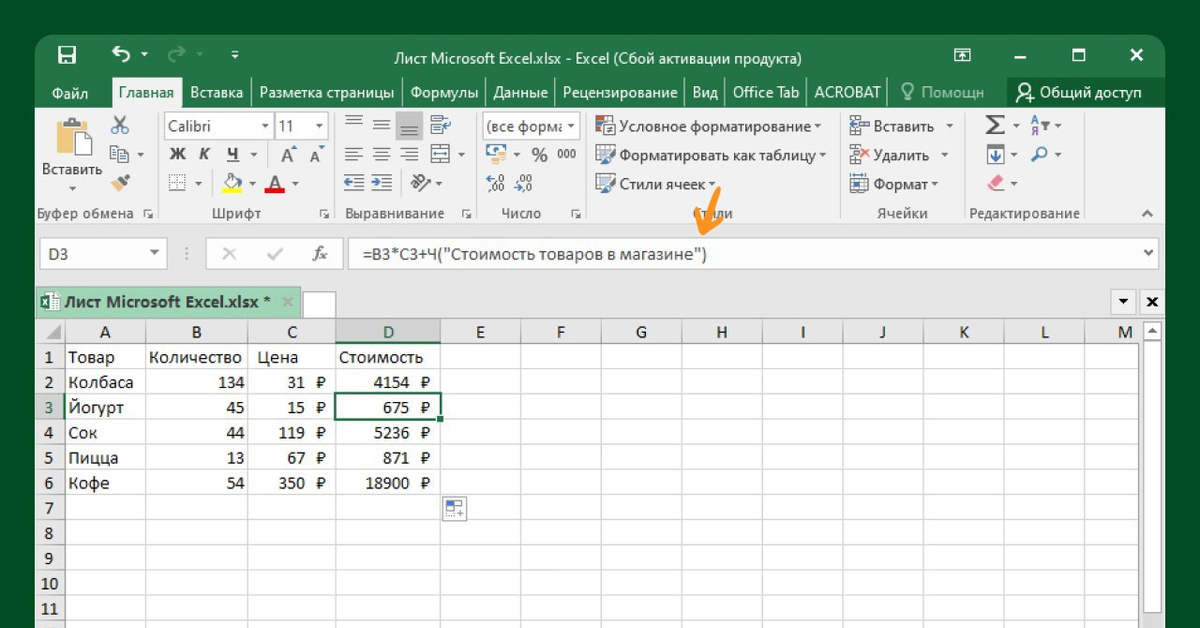Toggle the bottom vertical alignment button
The height and width of the screenshot is (628, 1200).
point(409,125)
